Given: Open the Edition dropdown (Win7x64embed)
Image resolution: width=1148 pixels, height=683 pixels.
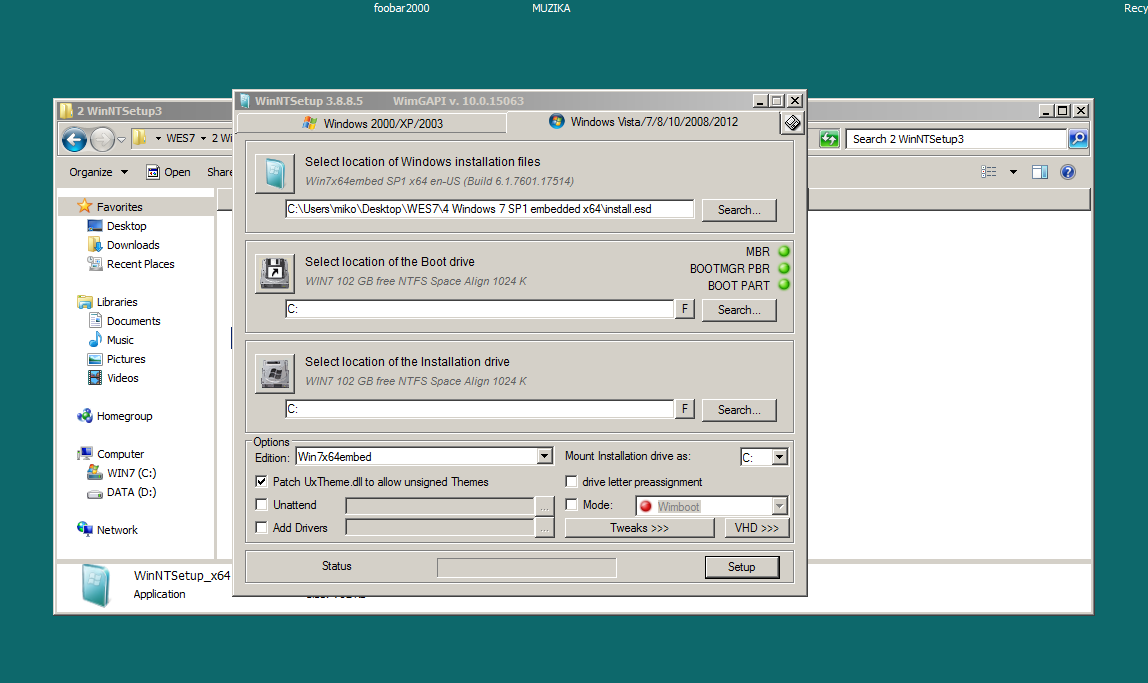Looking at the screenshot, I should click(x=545, y=457).
